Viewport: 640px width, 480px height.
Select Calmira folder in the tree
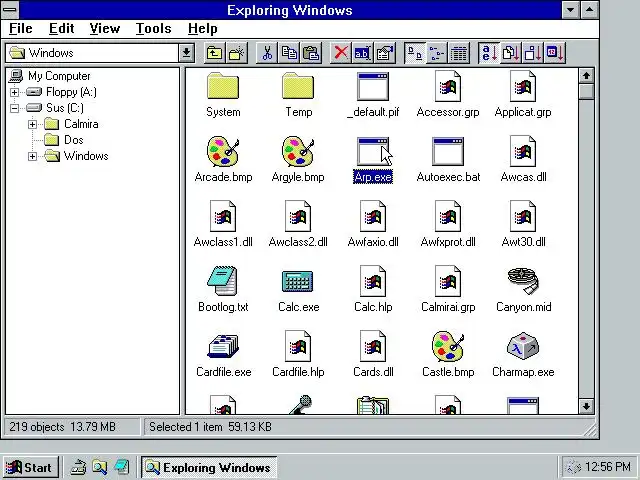81,124
